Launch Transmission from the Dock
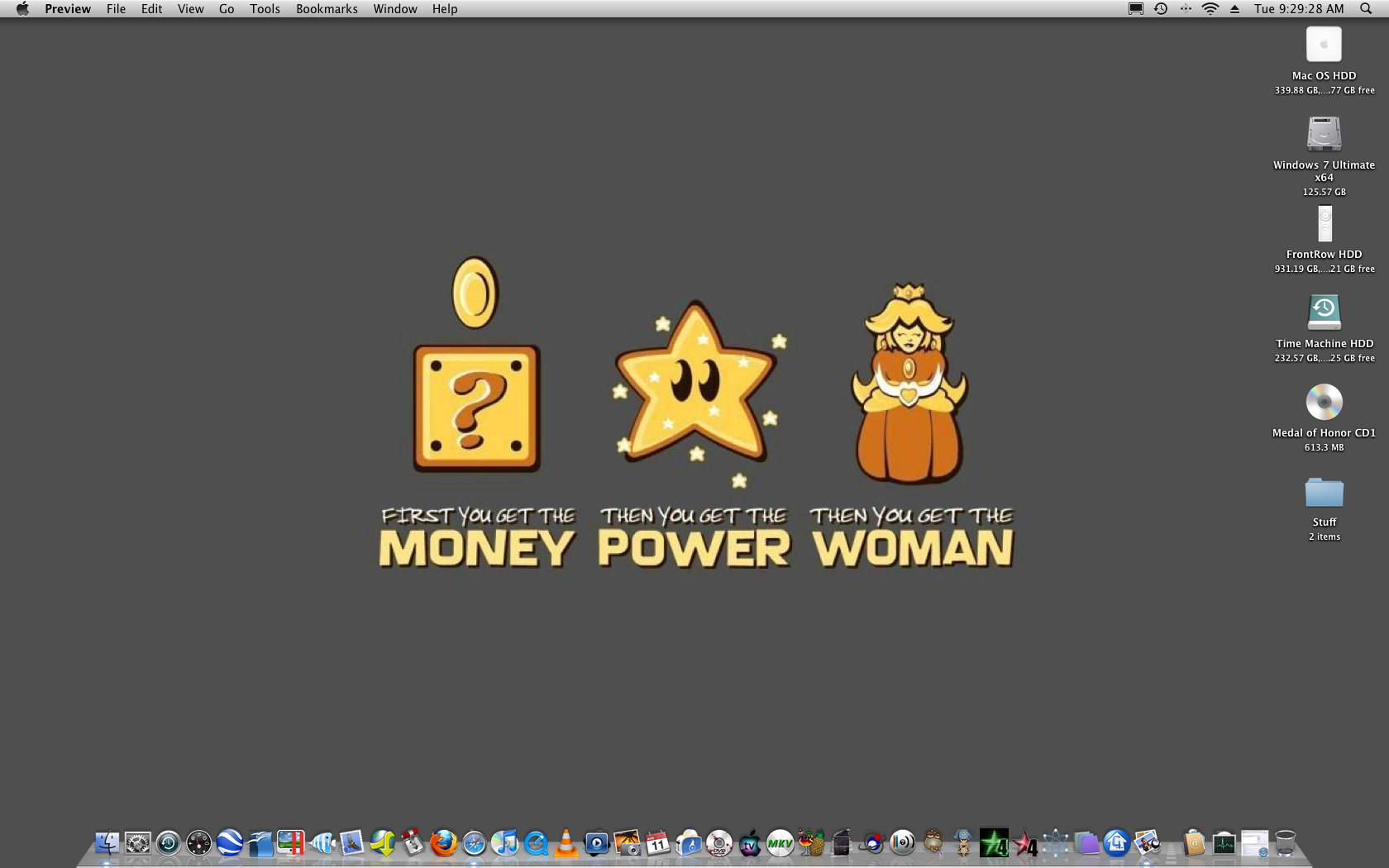The height and width of the screenshot is (868, 1389). (413, 843)
